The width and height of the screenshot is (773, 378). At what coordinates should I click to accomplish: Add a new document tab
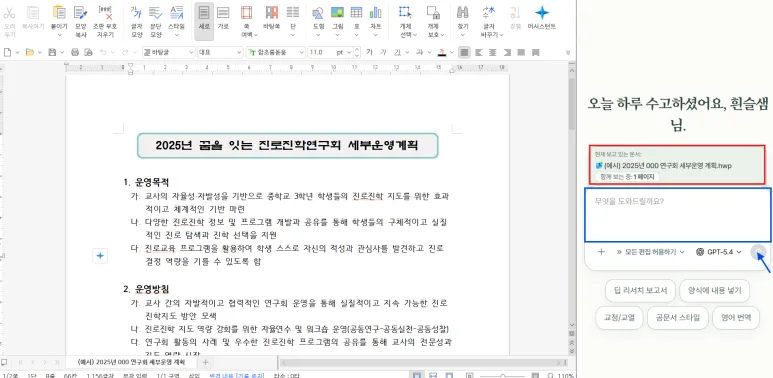[206, 363]
